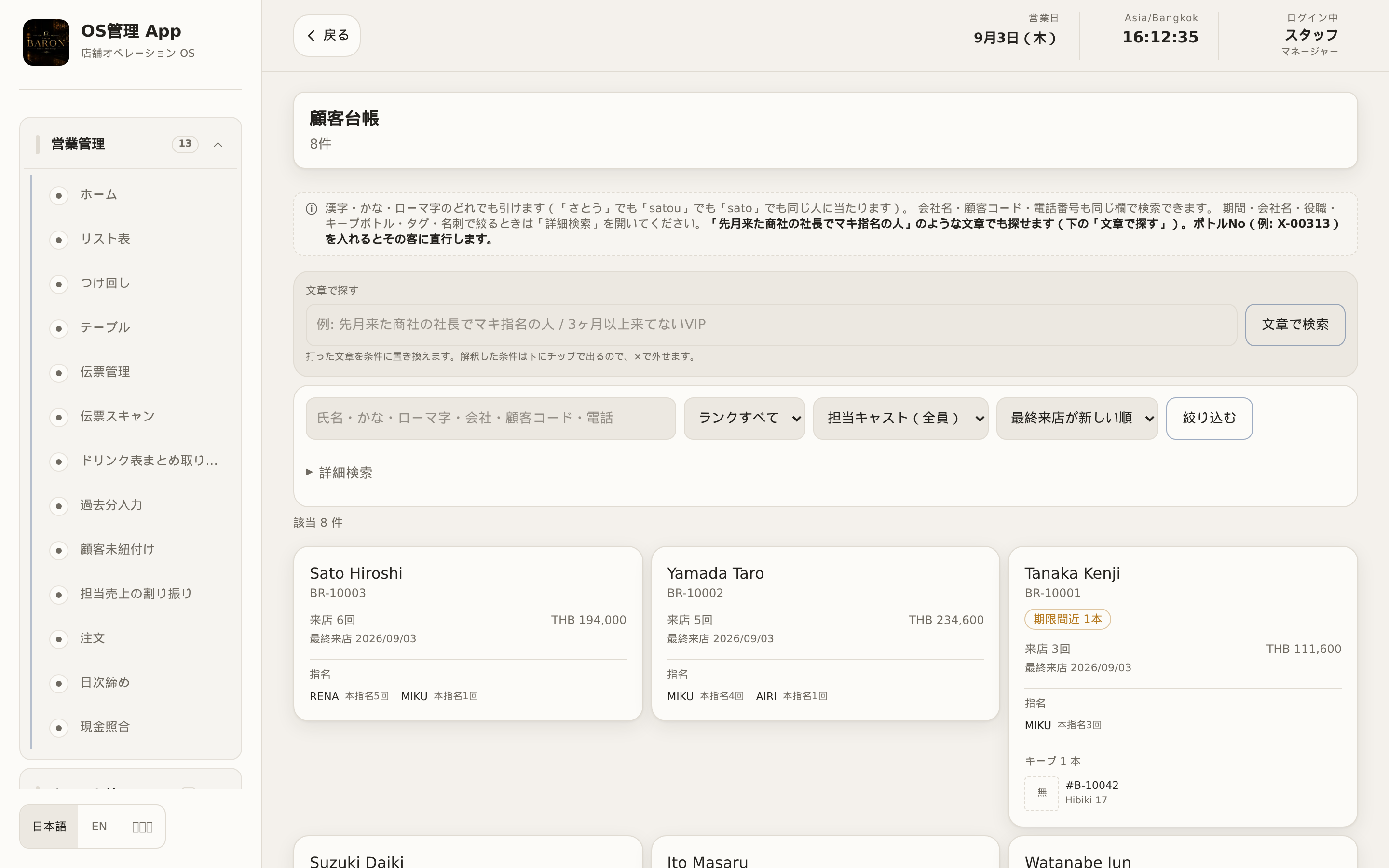Click the bullet icon beside リスト表

coord(58,240)
